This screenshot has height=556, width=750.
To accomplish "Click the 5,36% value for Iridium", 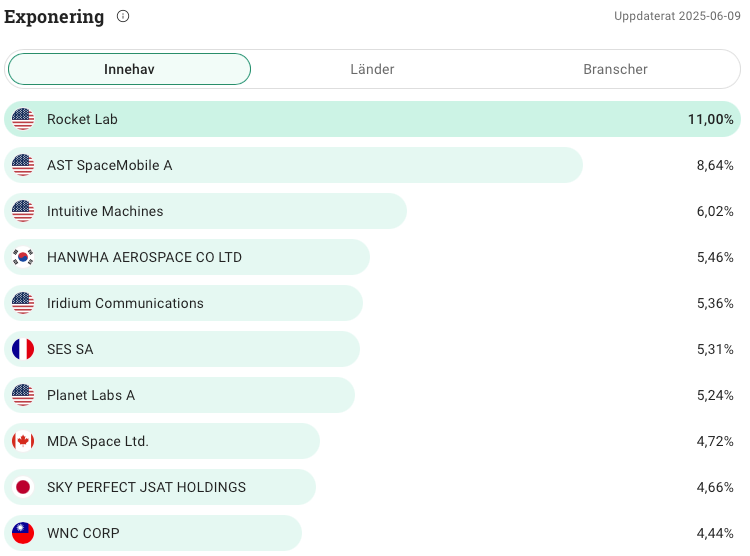I will (x=715, y=303).
